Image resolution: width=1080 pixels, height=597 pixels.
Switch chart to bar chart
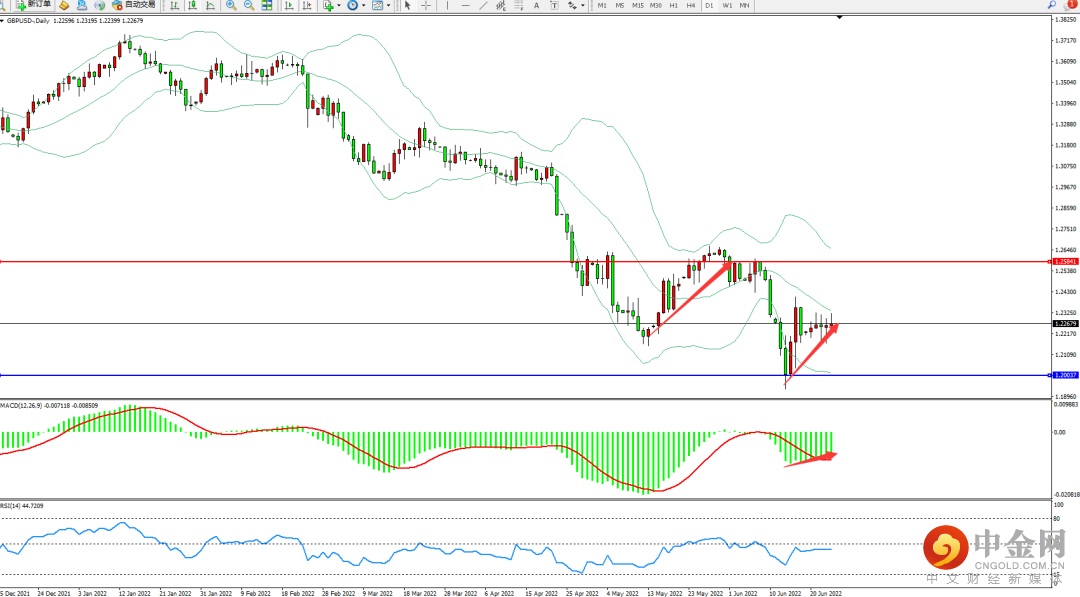(x=174, y=5)
